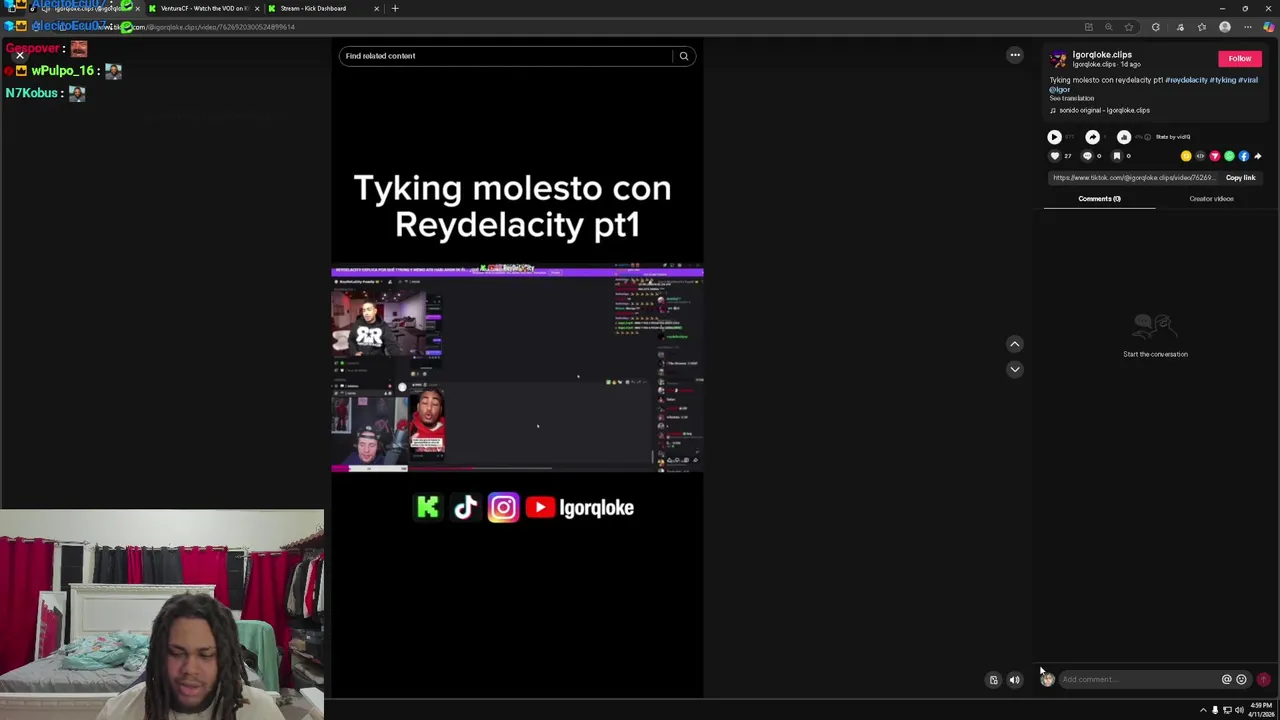Switch to Stream - Kick Dashboard browser tab
The width and height of the screenshot is (1280, 720).
pyautogui.click(x=323, y=8)
